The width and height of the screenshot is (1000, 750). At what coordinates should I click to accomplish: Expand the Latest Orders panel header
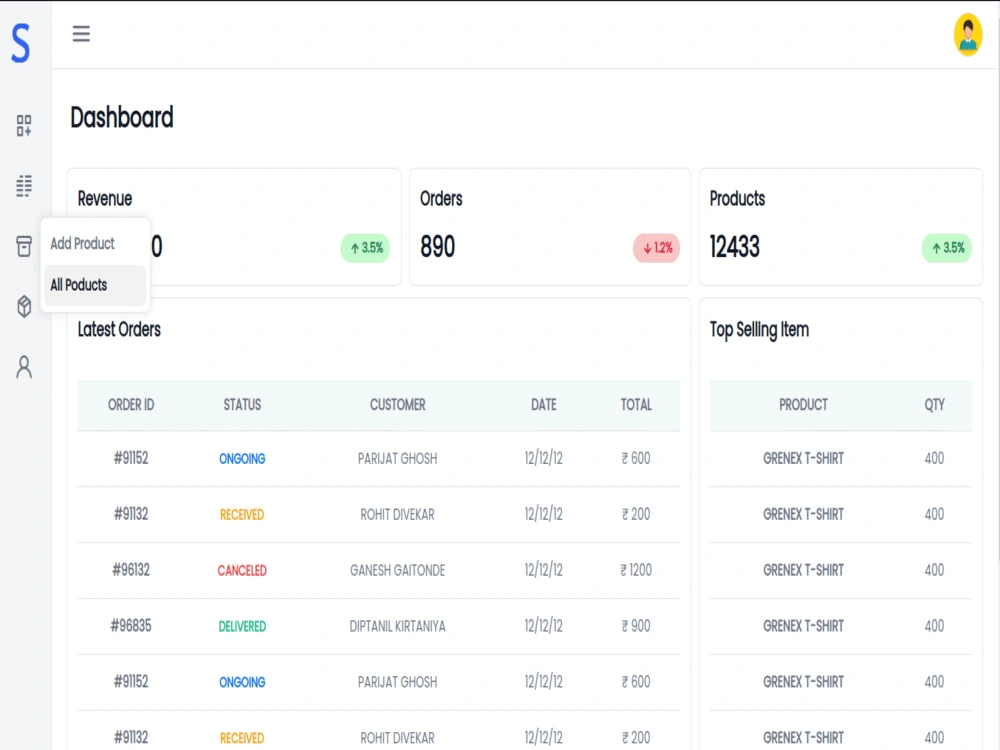pos(120,330)
